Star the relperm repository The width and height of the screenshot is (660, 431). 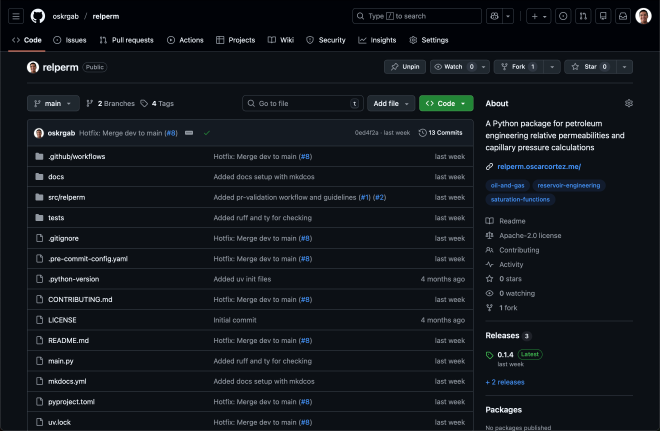pyautogui.click(x=590, y=67)
